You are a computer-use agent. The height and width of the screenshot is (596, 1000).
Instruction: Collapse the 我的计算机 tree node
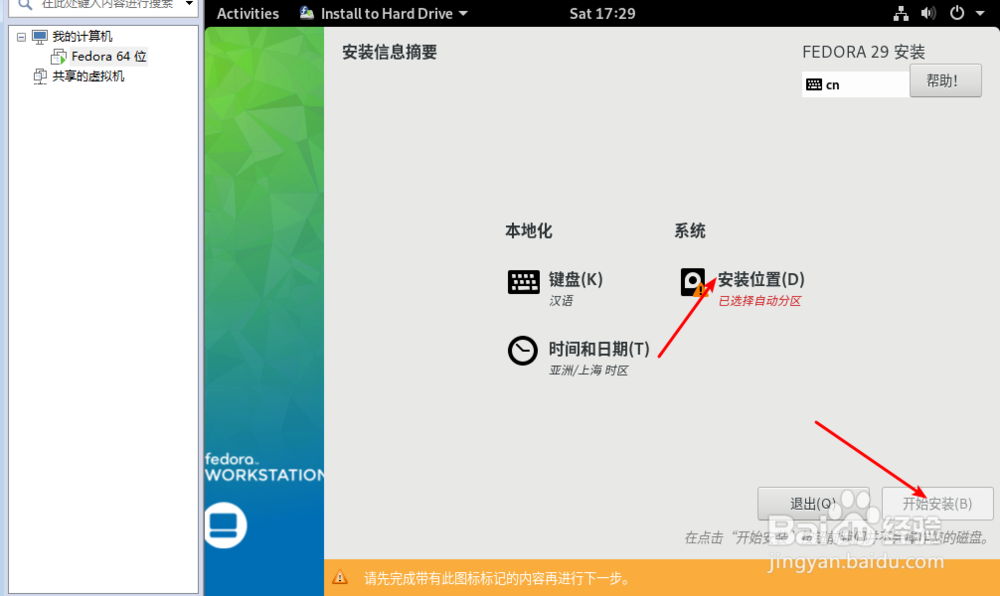[x=21, y=37]
